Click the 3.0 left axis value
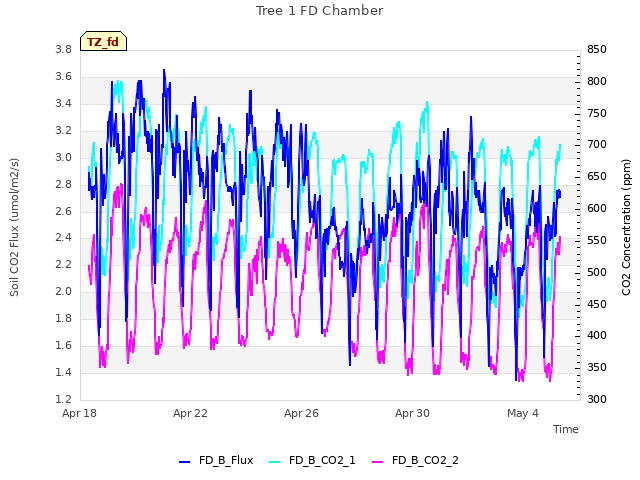The width and height of the screenshot is (640, 480). coord(64,158)
